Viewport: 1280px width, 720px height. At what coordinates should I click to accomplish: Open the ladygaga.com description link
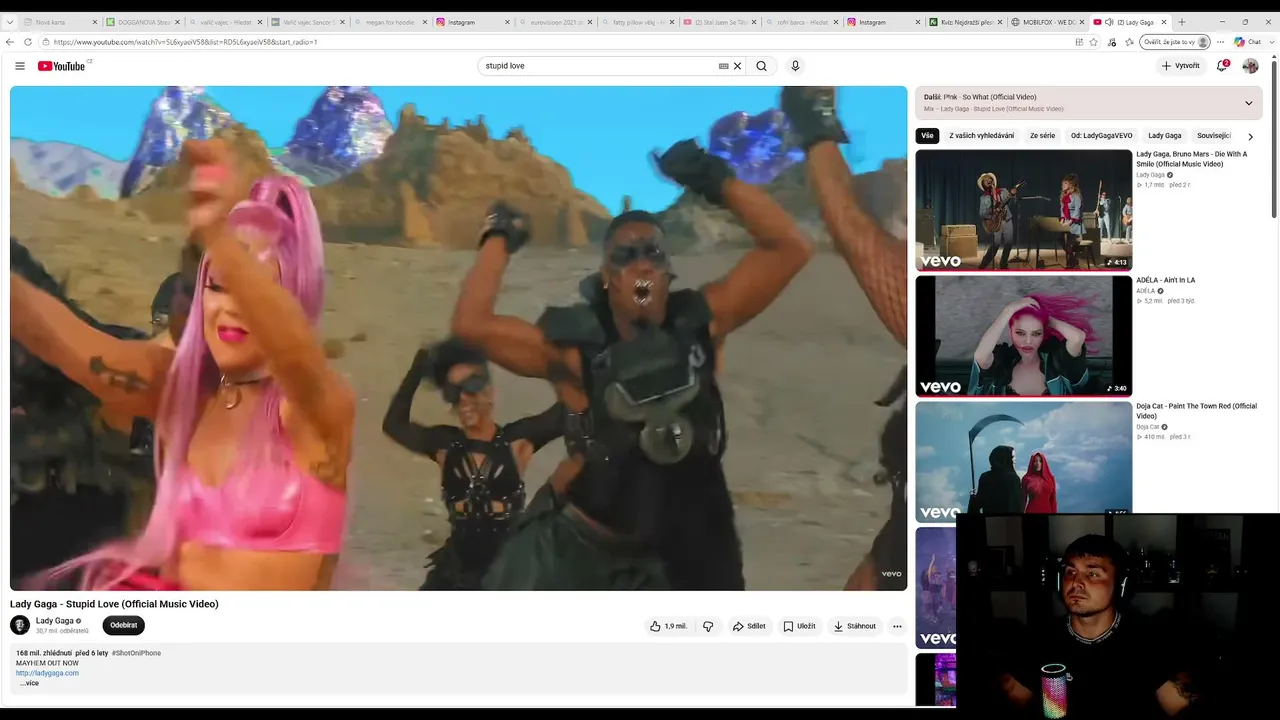click(x=47, y=673)
